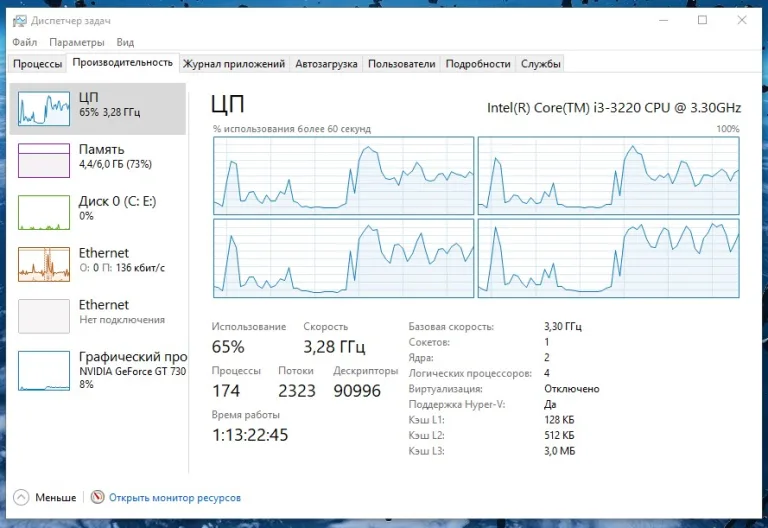Switch to the Процессы tab
The height and width of the screenshot is (528, 768).
[37, 64]
